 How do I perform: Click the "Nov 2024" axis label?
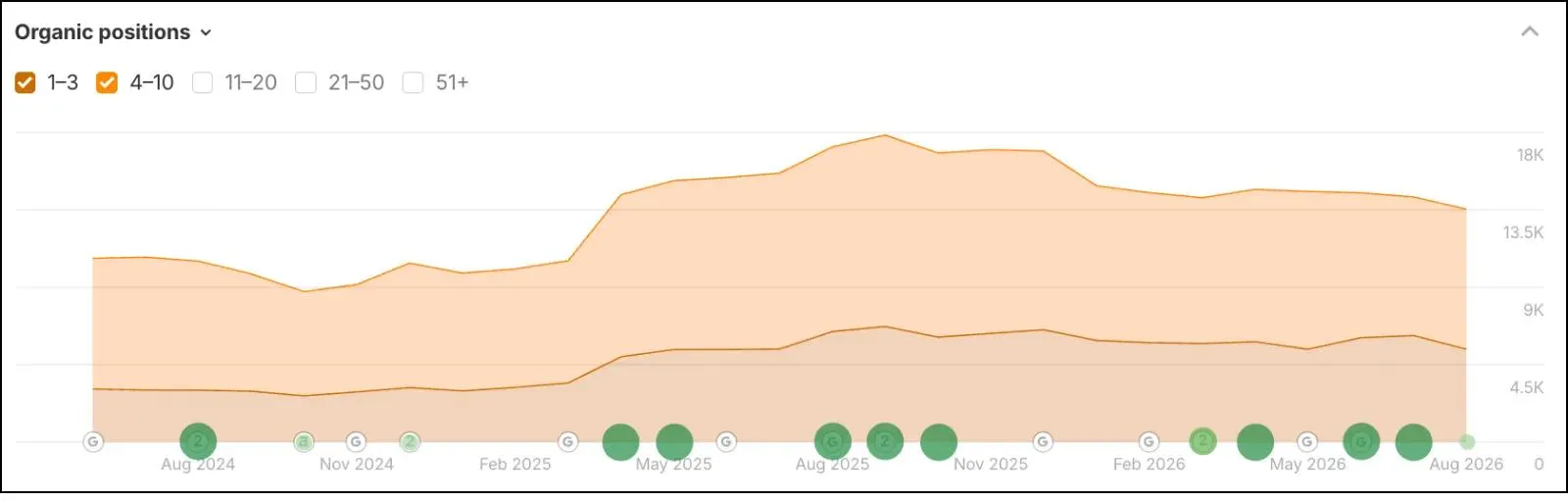click(x=356, y=465)
